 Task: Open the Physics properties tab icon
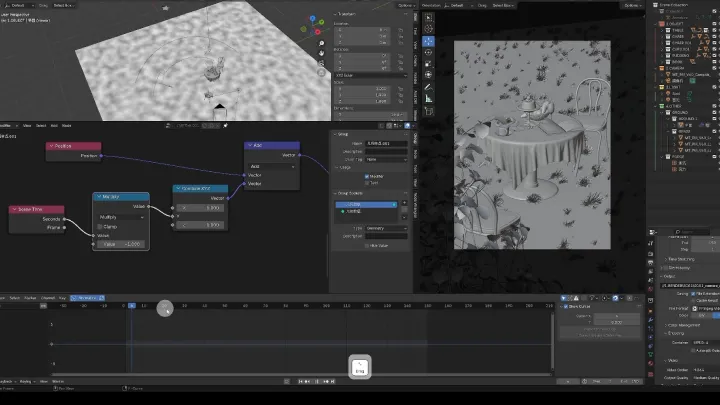(x=651, y=338)
